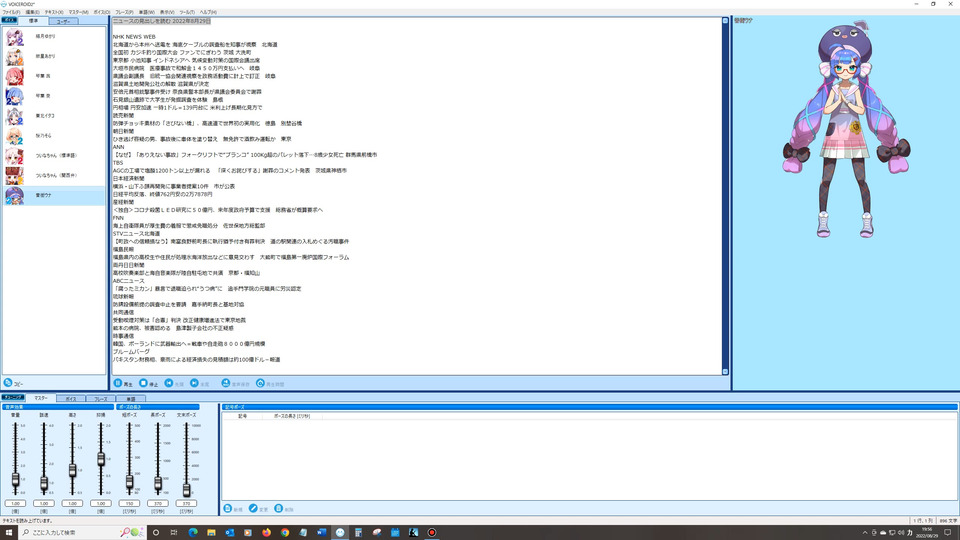This screenshot has width=960, height=540.
Task: Click the ポーズの長さ column header
Action: pos(292,416)
